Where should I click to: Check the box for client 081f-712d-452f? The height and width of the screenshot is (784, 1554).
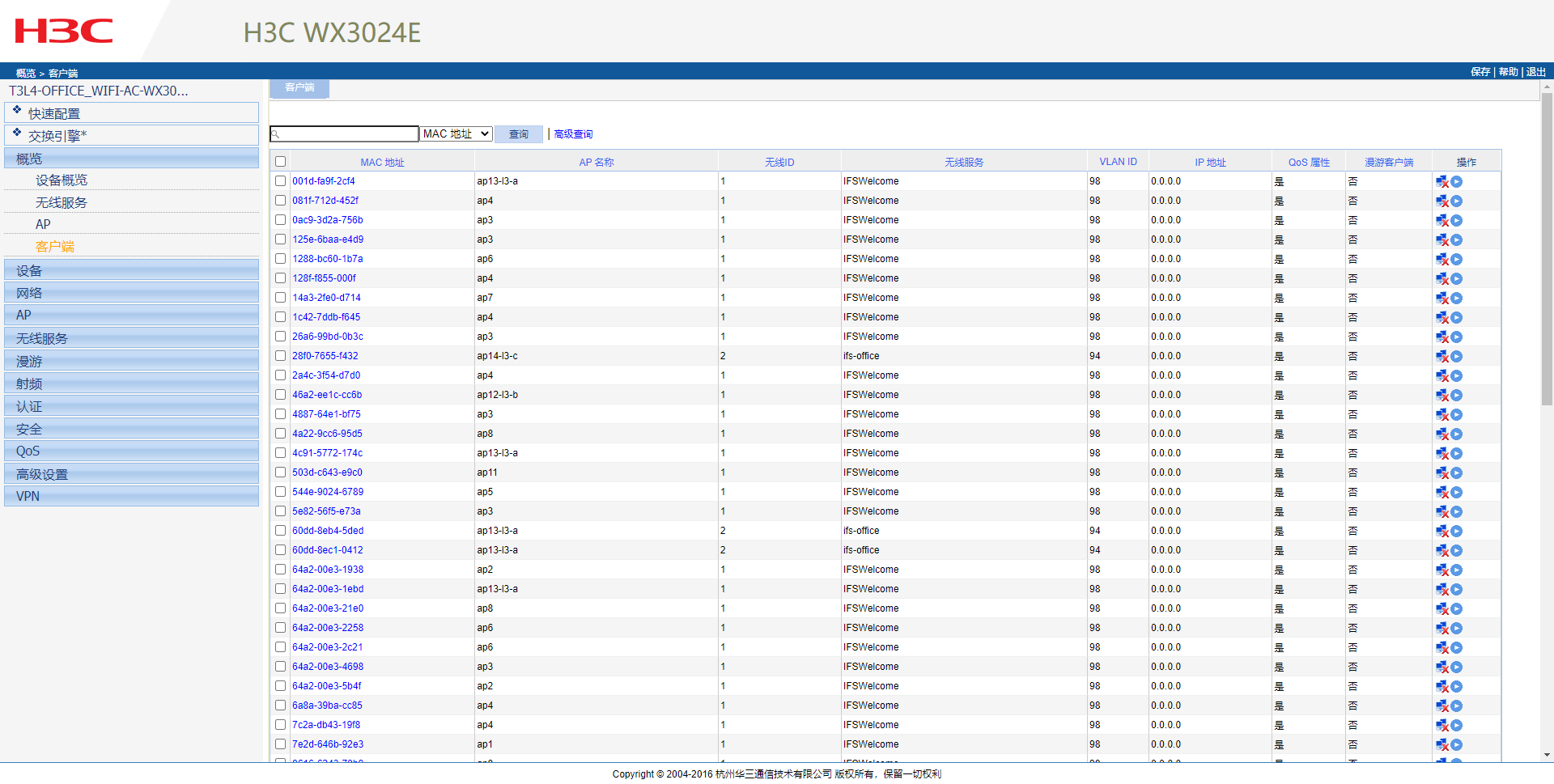[280, 201]
